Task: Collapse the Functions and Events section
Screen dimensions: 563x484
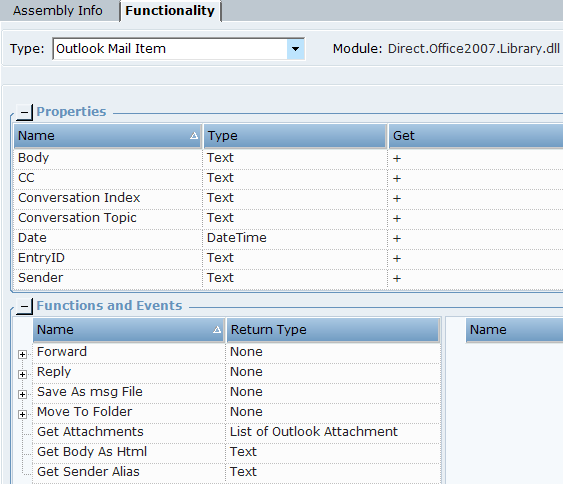Action: (24, 306)
